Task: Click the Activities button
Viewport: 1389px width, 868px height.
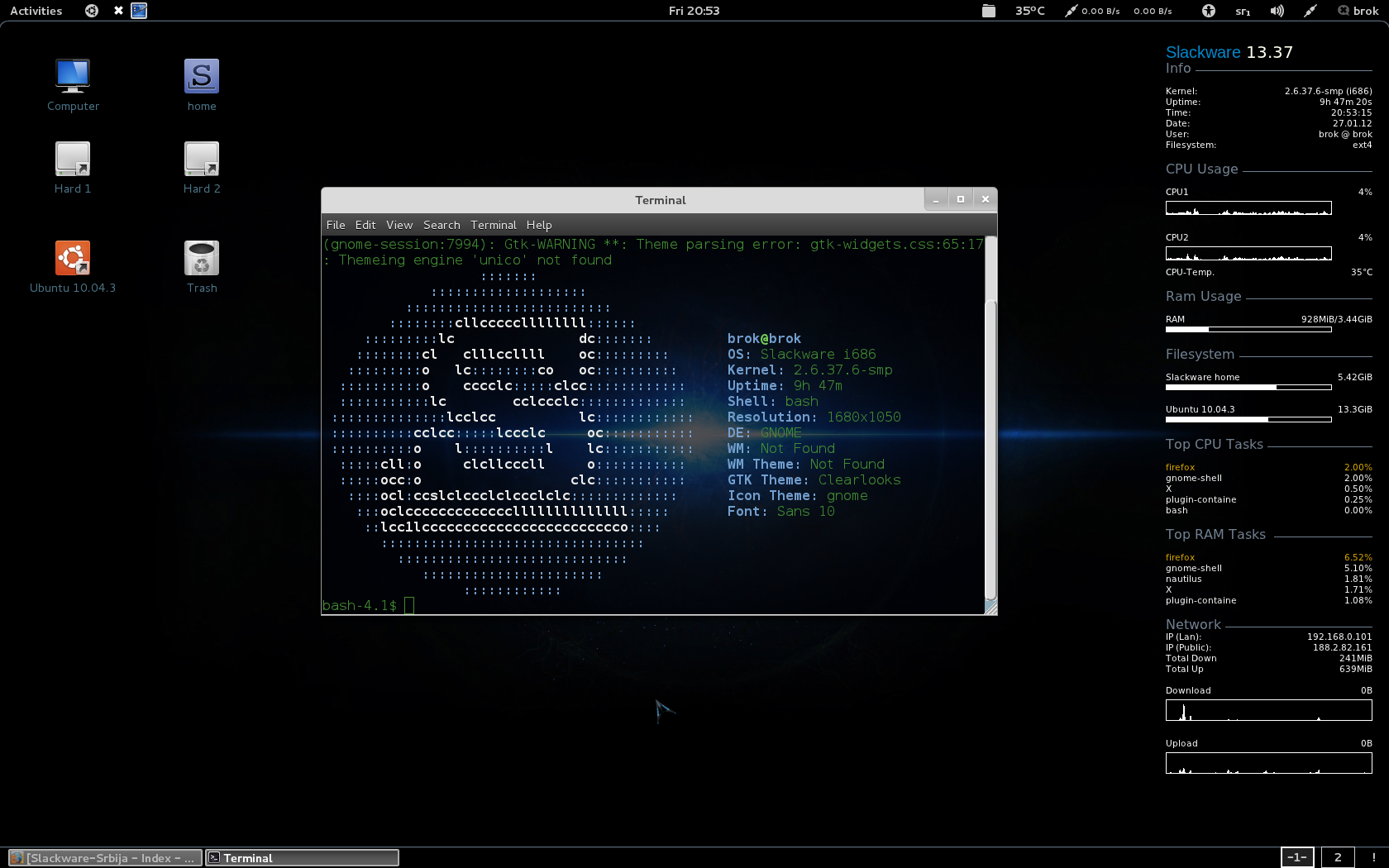Action: pos(36,11)
